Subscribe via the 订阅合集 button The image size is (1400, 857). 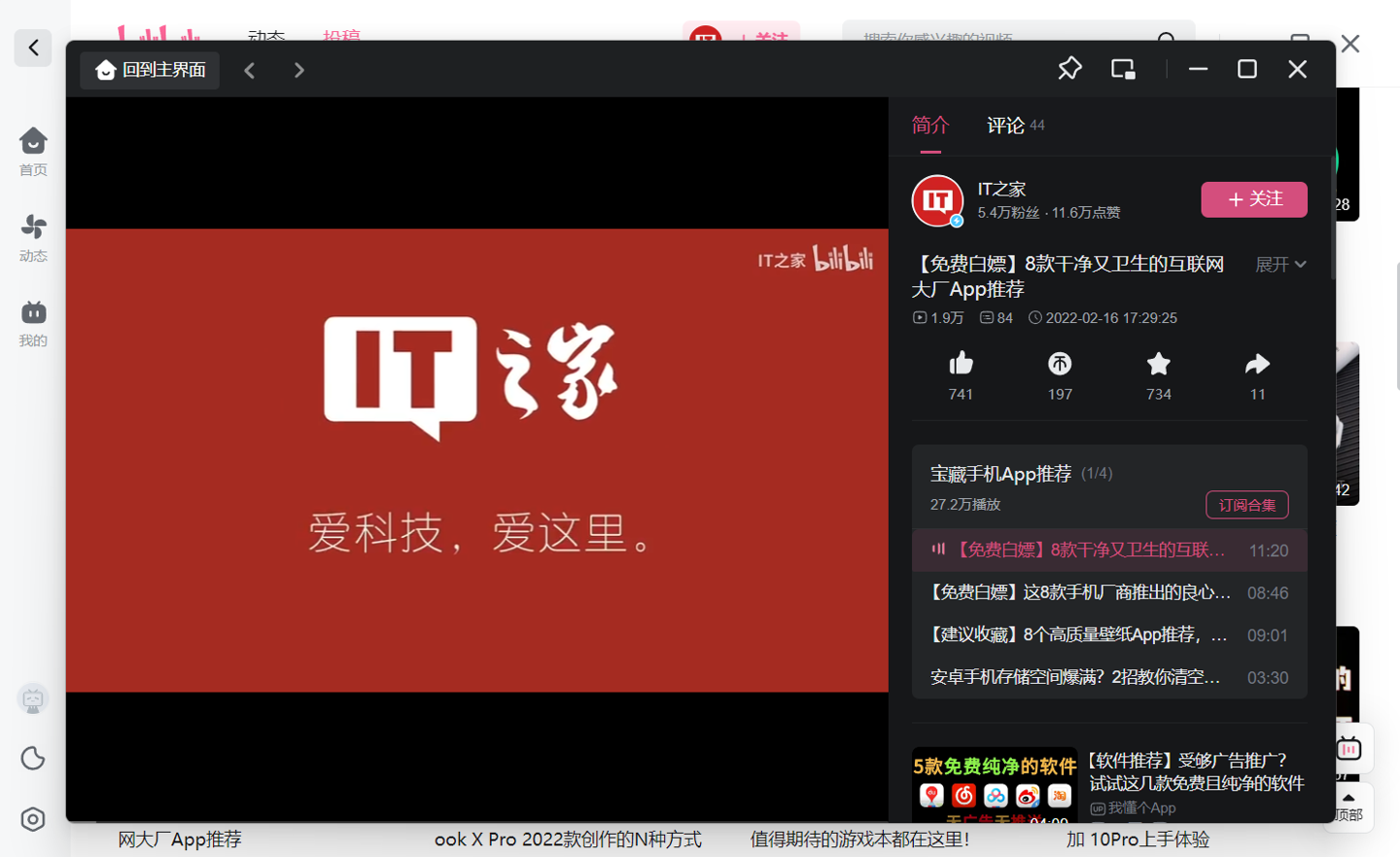[x=1247, y=505]
